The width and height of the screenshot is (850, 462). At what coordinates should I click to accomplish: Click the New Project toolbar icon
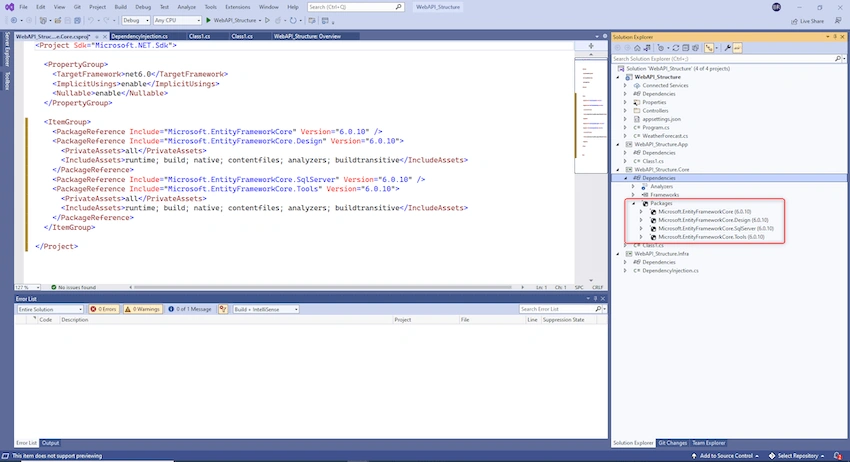[43, 21]
